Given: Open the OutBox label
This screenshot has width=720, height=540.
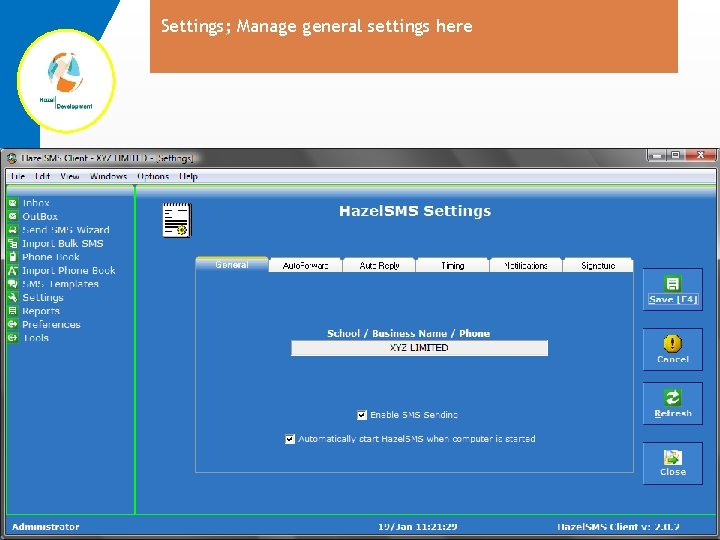Looking at the screenshot, I should [x=40, y=216].
